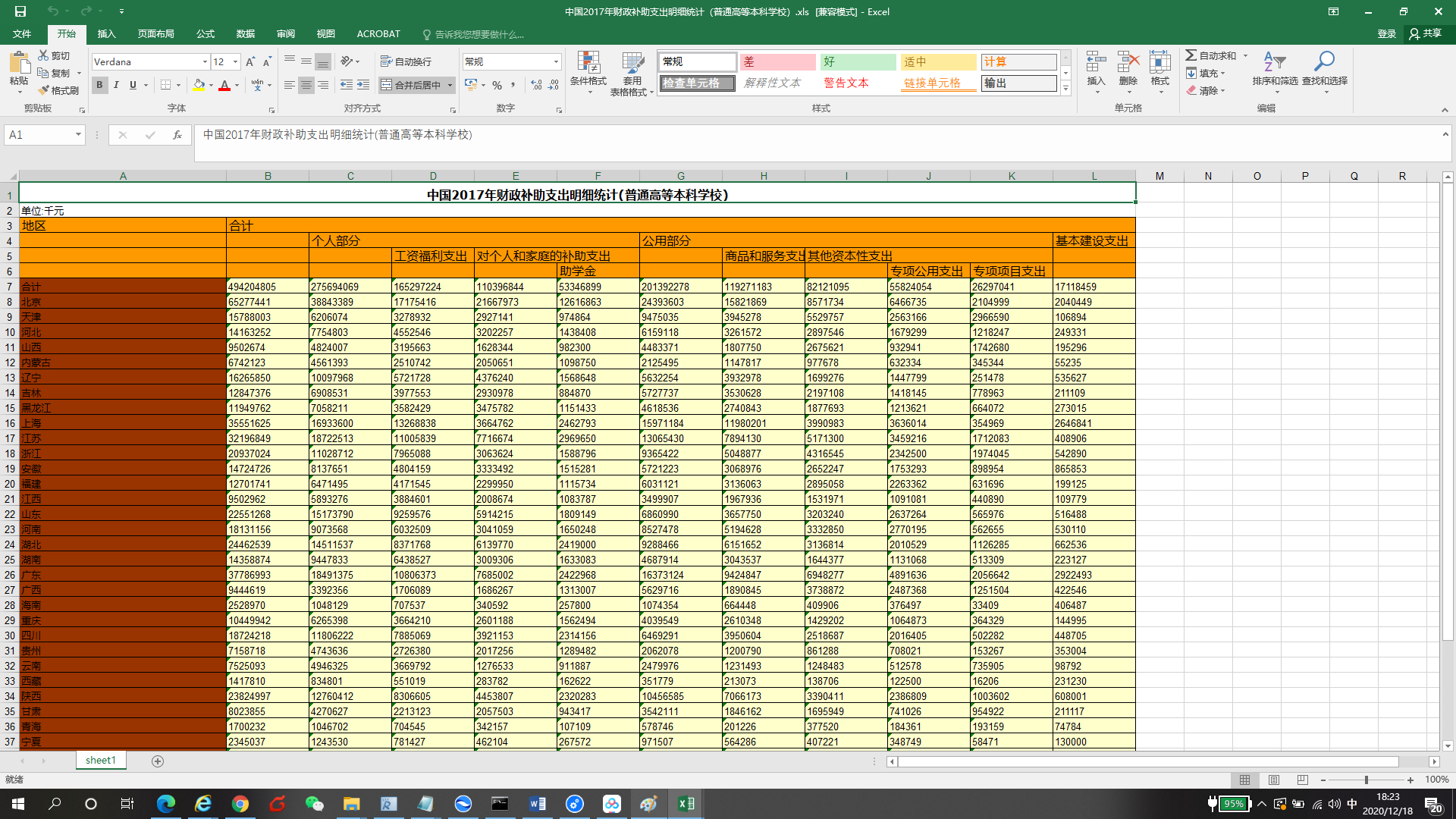Open the Verdana font name dropdown

(x=205, y=61)
